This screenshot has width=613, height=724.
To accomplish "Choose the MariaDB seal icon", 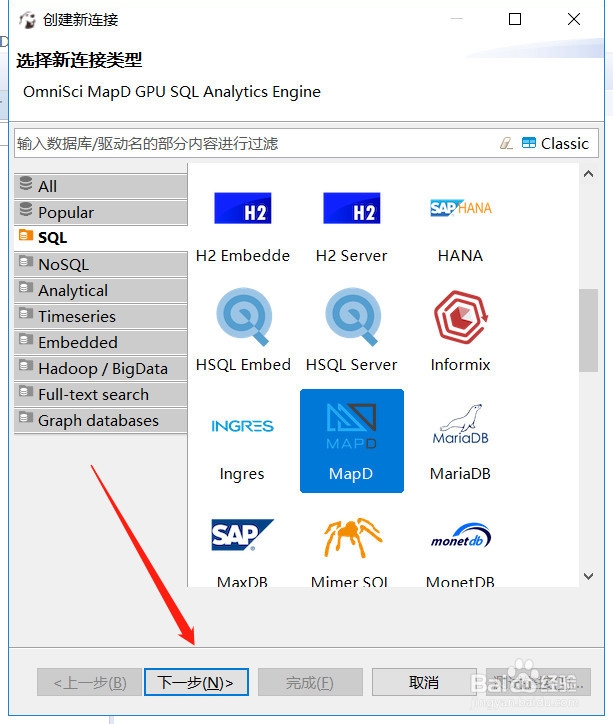I will coord(461,424).
